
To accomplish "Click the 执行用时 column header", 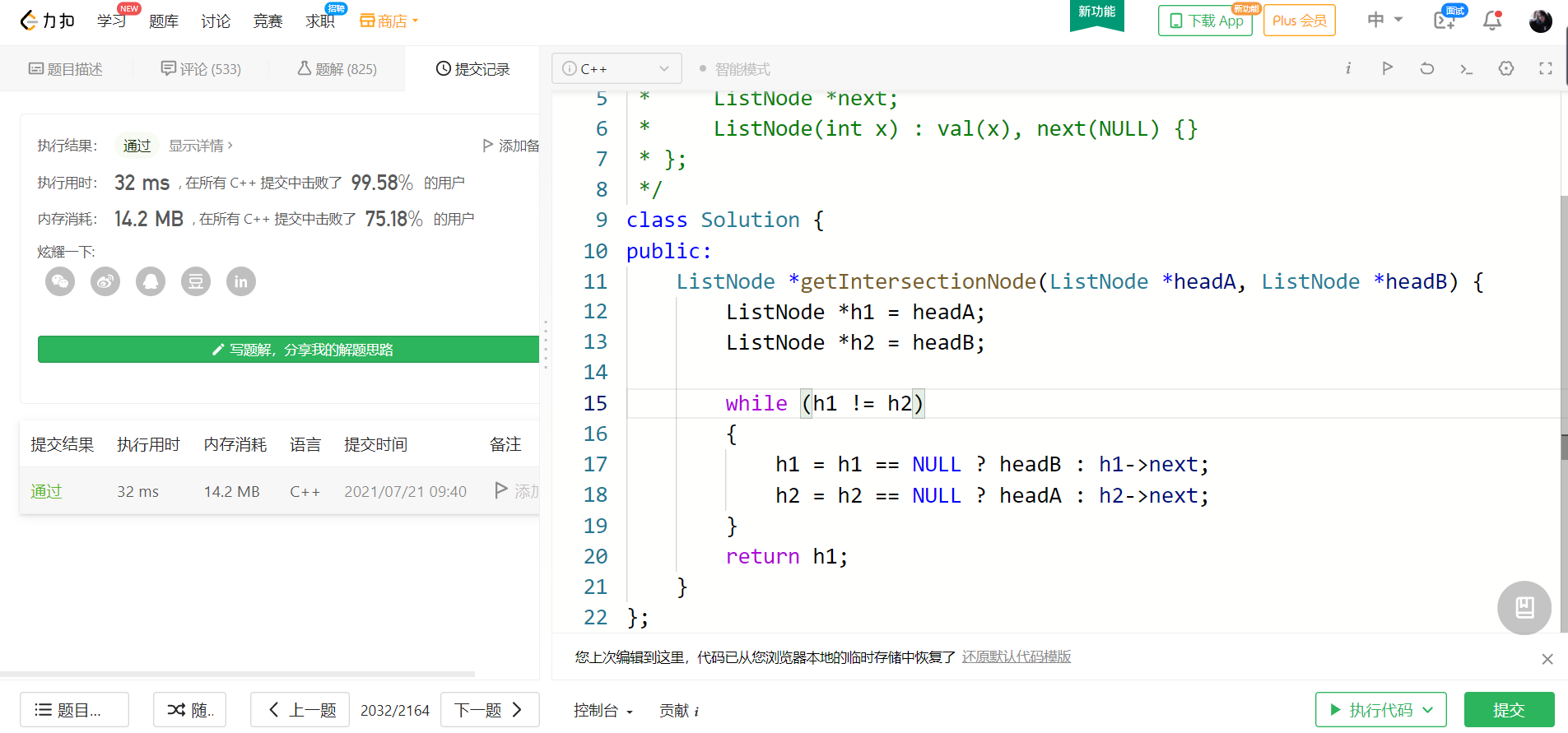I will [148, 444].
